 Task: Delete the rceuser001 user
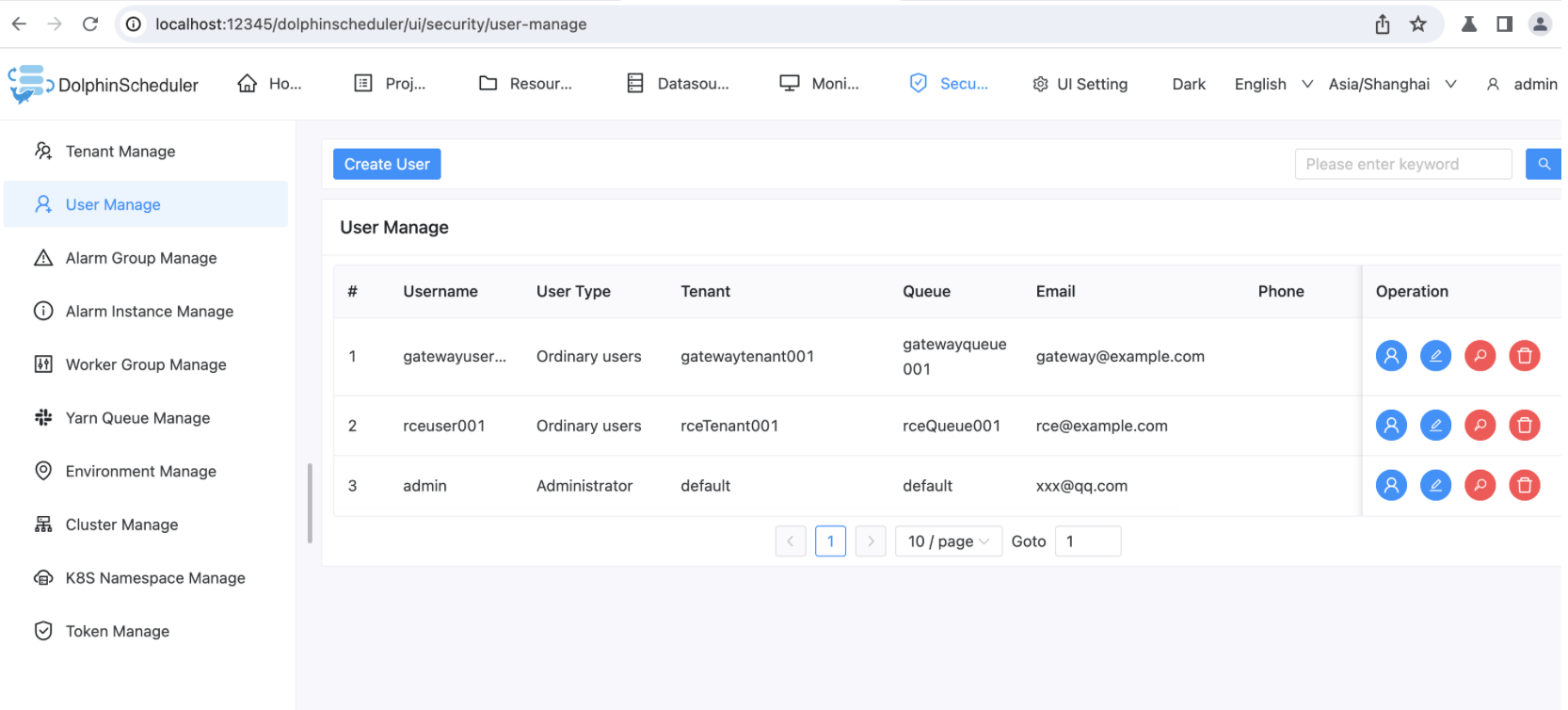pos(1524,426)
